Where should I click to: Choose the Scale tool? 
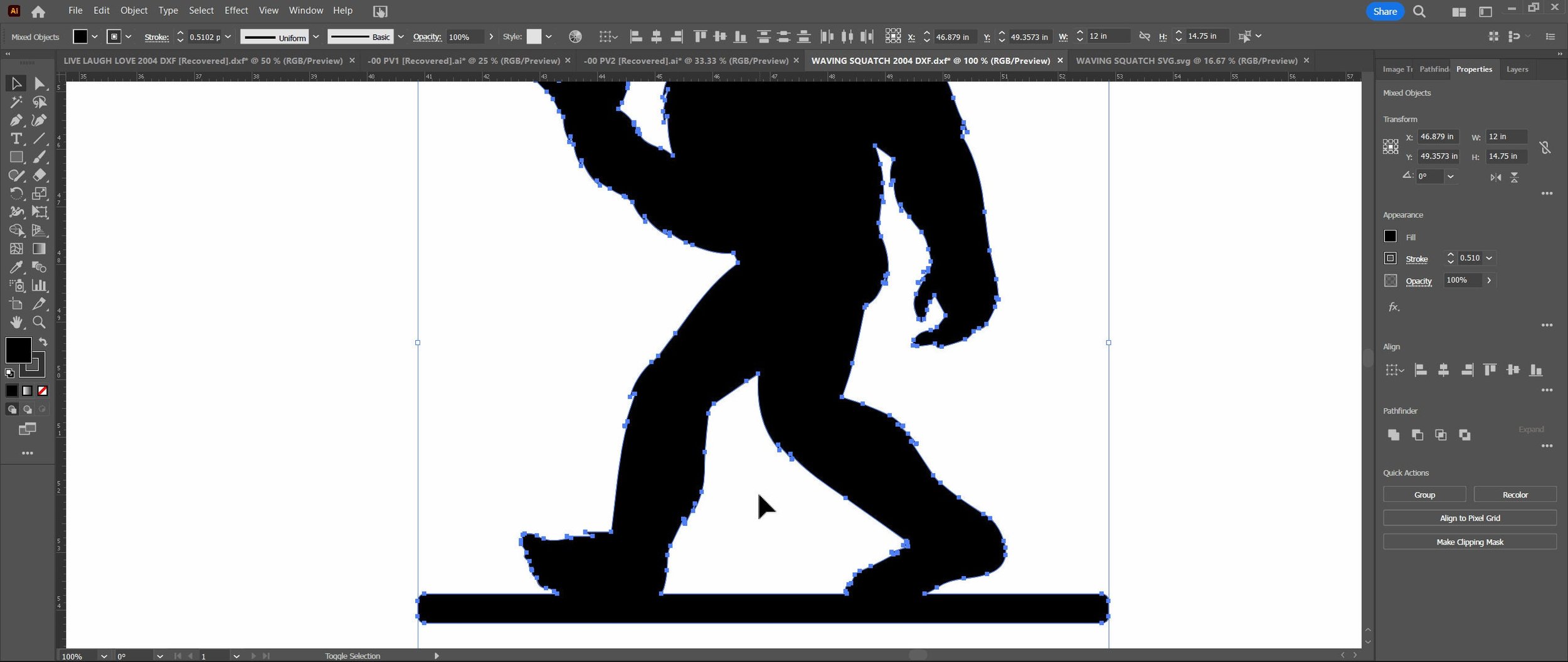click(40, 193)
